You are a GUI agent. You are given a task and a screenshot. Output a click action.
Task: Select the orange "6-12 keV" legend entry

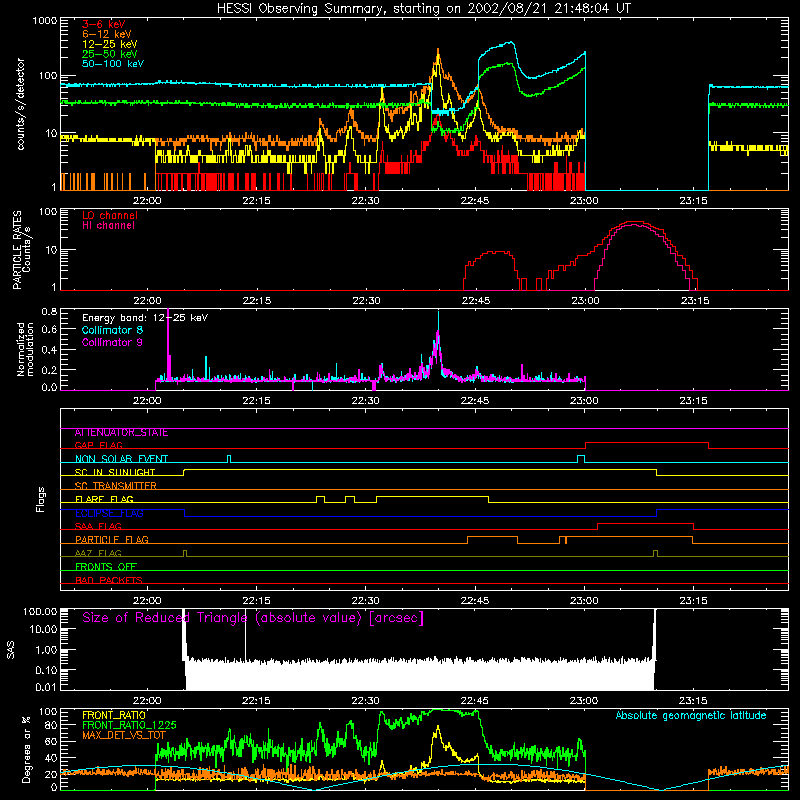[107, 34]
